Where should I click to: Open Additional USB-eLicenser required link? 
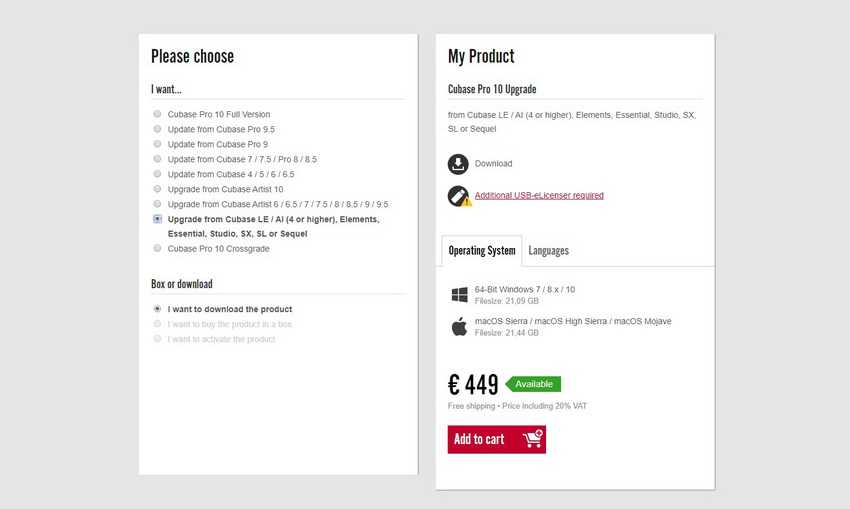pos(539,196)
